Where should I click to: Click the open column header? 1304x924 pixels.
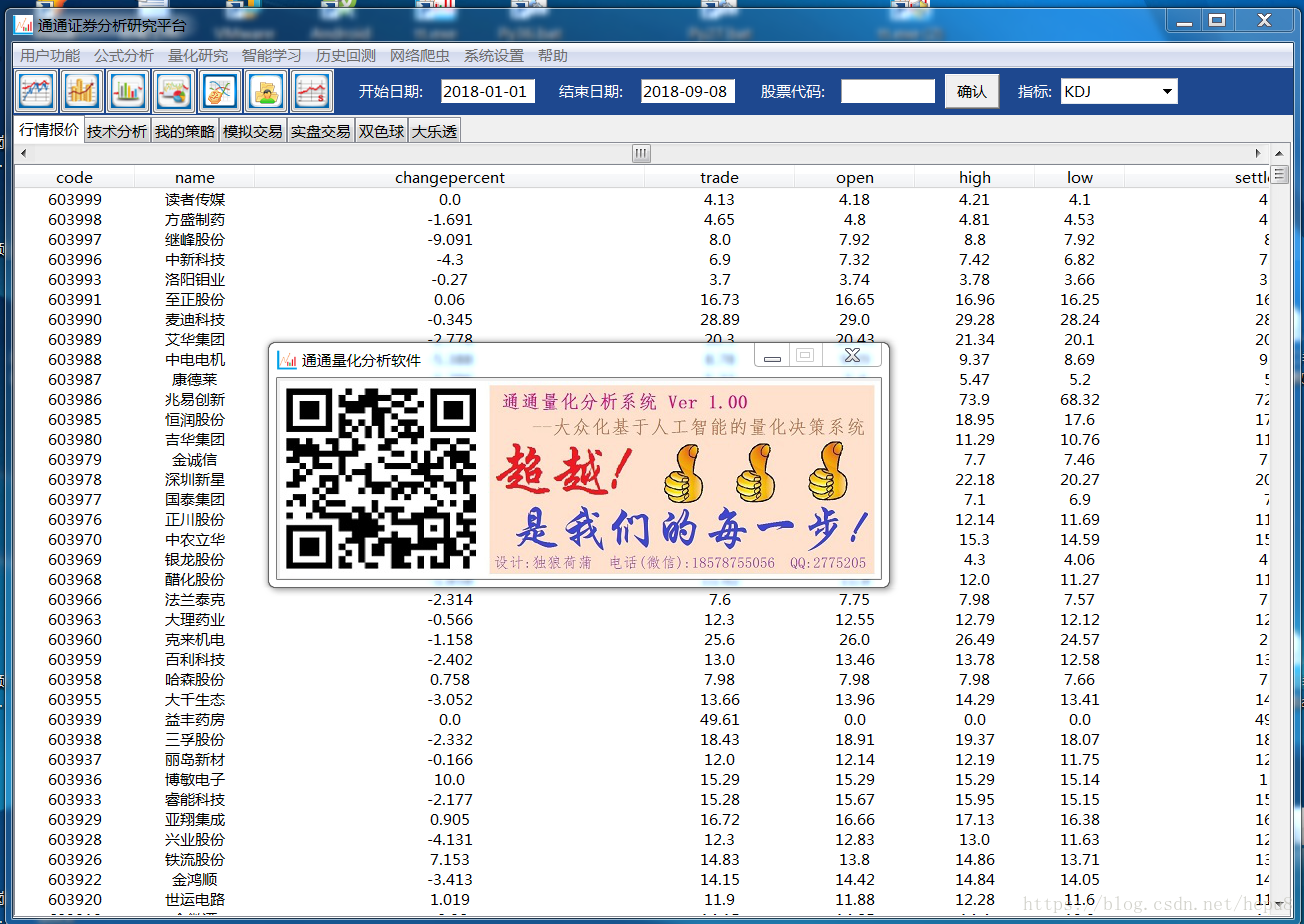click(x=855, y=178)
